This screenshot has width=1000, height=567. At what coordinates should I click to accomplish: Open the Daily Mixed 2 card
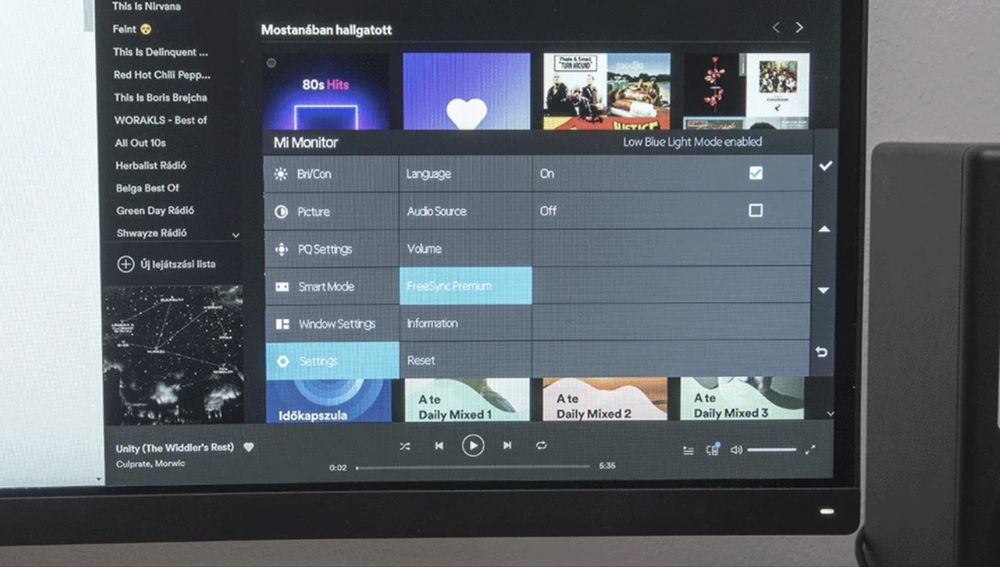tap(605, 399)
